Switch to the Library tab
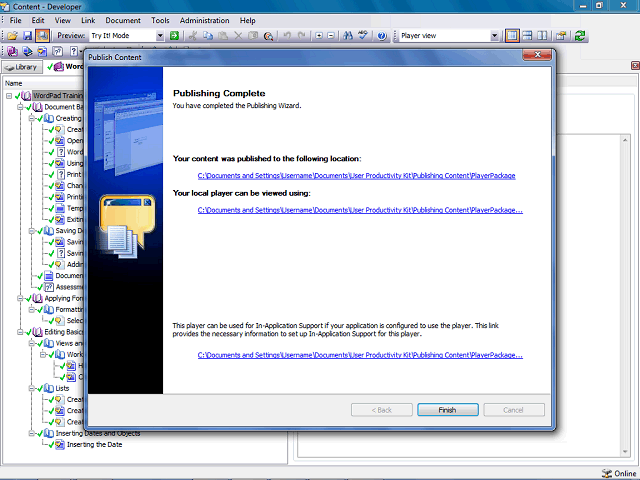Image resolution: width=640 pixels, height=480 pixels. point(22,67)
